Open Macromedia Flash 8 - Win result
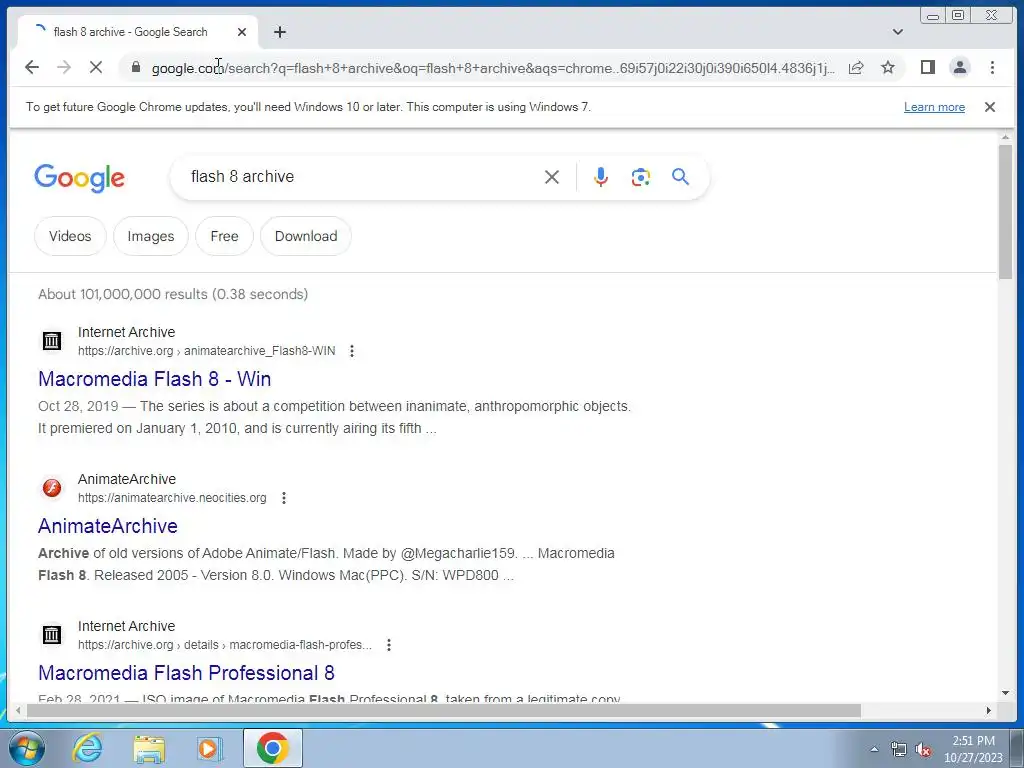Image resolution: width=1024 pixels, height=768 pixels. 155,379
